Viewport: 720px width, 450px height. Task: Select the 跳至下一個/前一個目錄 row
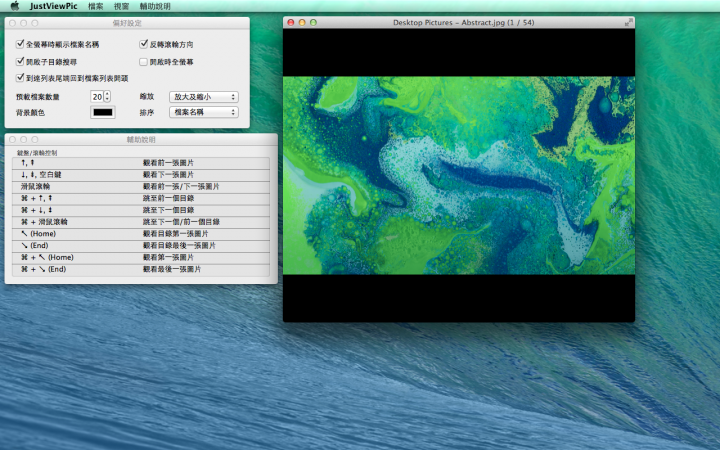click(141, 222)
